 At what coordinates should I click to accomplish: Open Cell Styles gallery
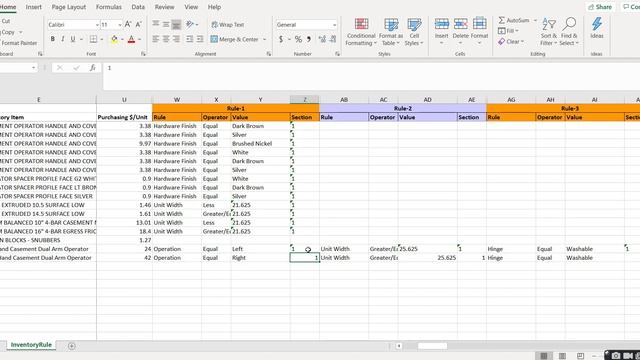coord(414,32)
